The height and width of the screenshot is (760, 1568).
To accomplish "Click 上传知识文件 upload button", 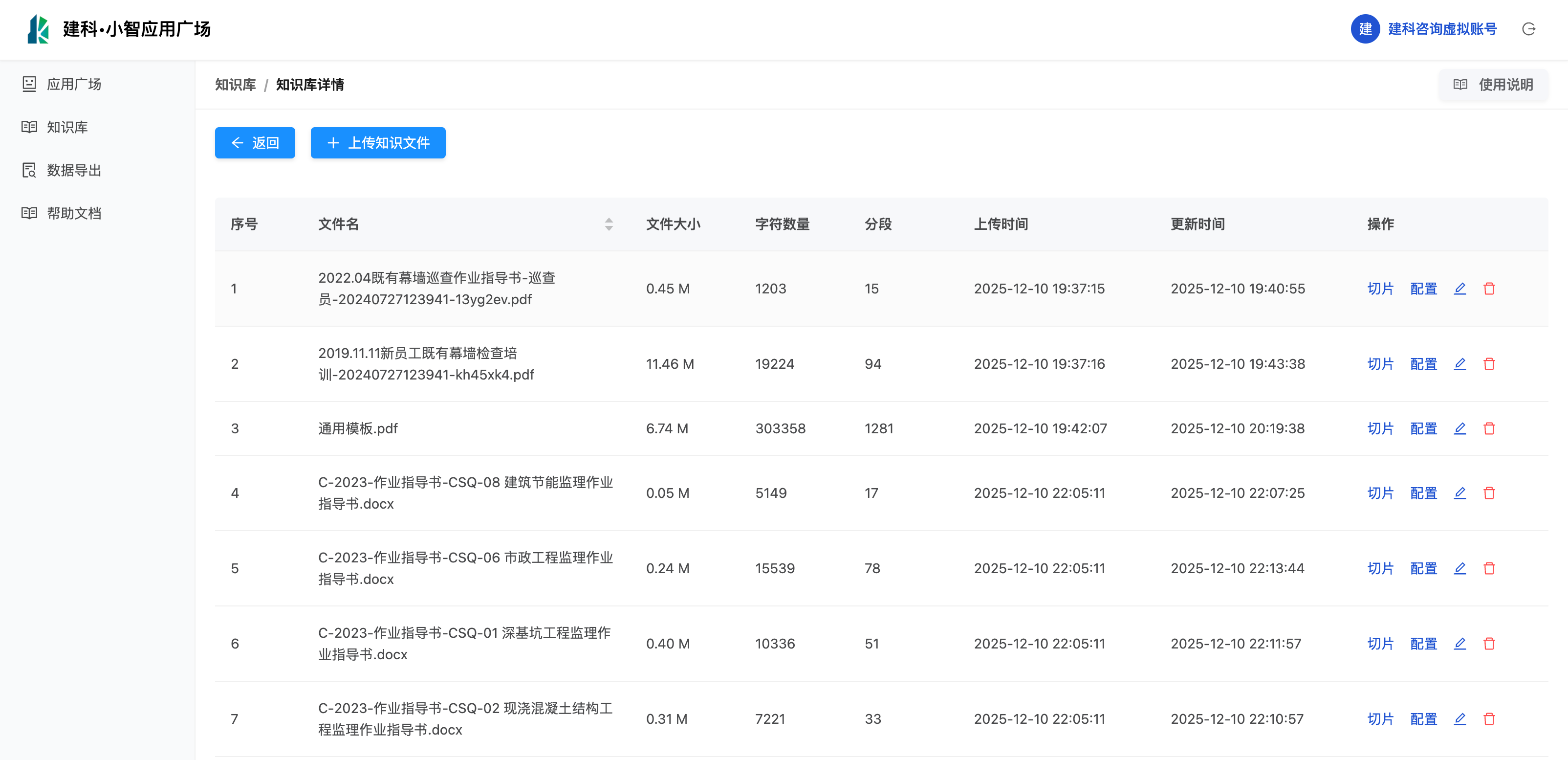I will [378, 143].
